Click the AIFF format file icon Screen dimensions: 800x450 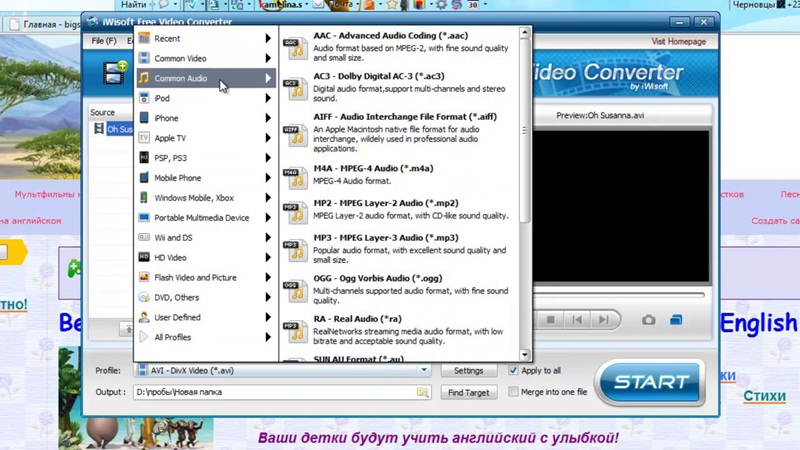click(x=295, y=135)
